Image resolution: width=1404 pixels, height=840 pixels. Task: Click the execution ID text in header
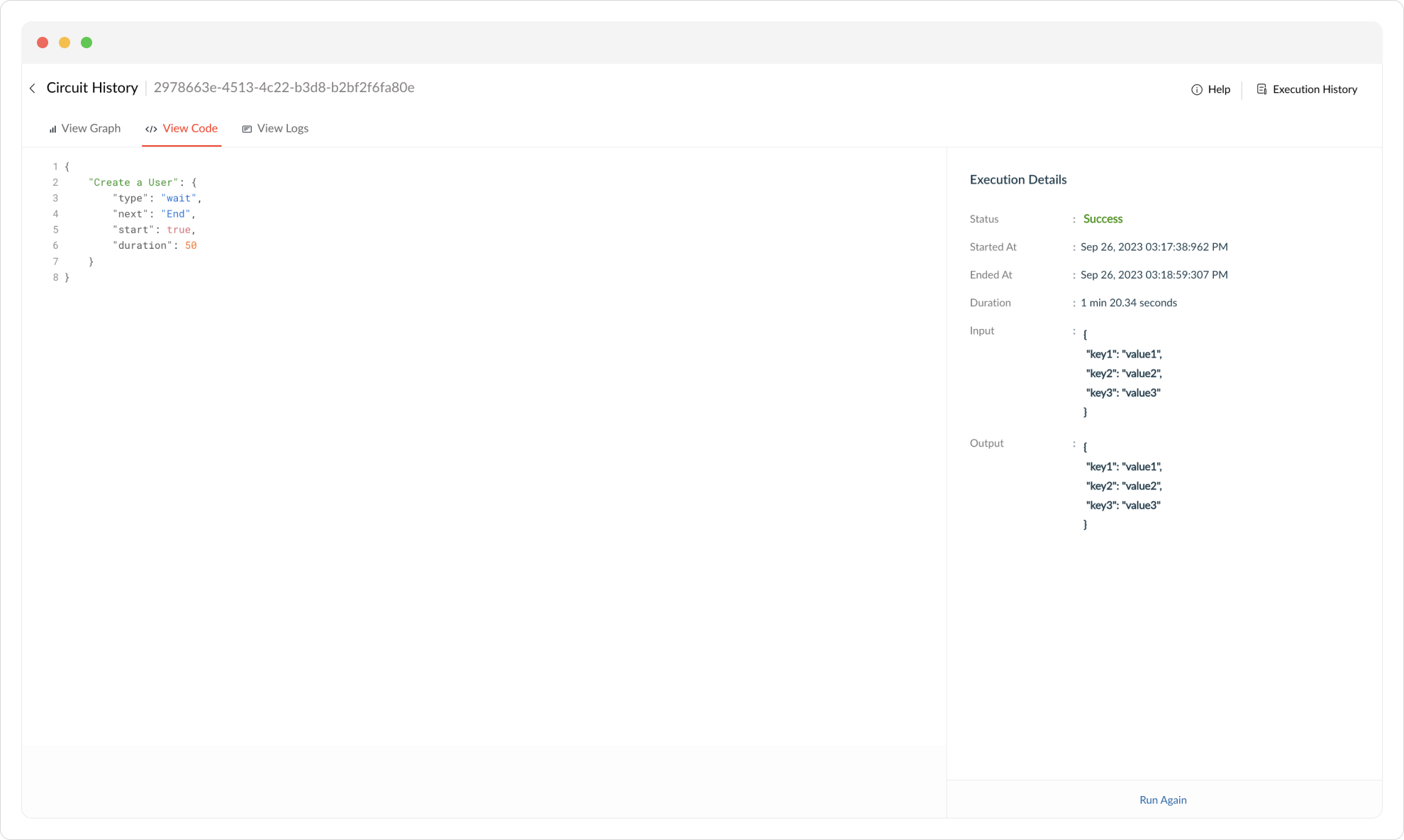[284, 87]
